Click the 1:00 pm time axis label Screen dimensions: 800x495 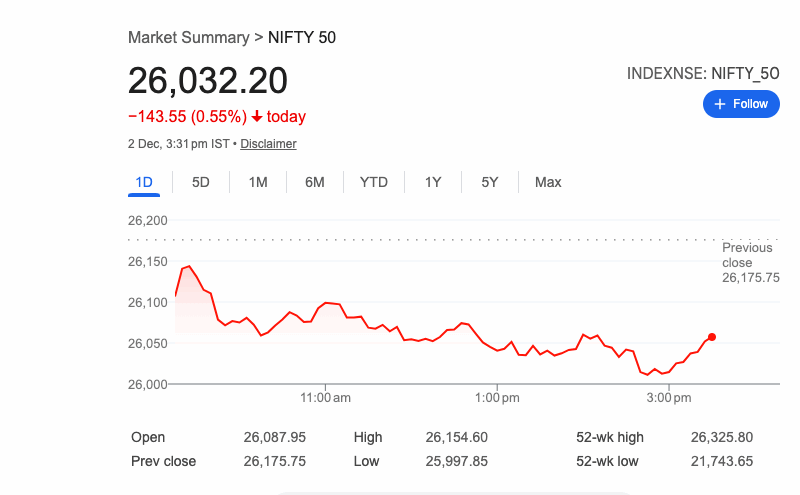[497, 398]
